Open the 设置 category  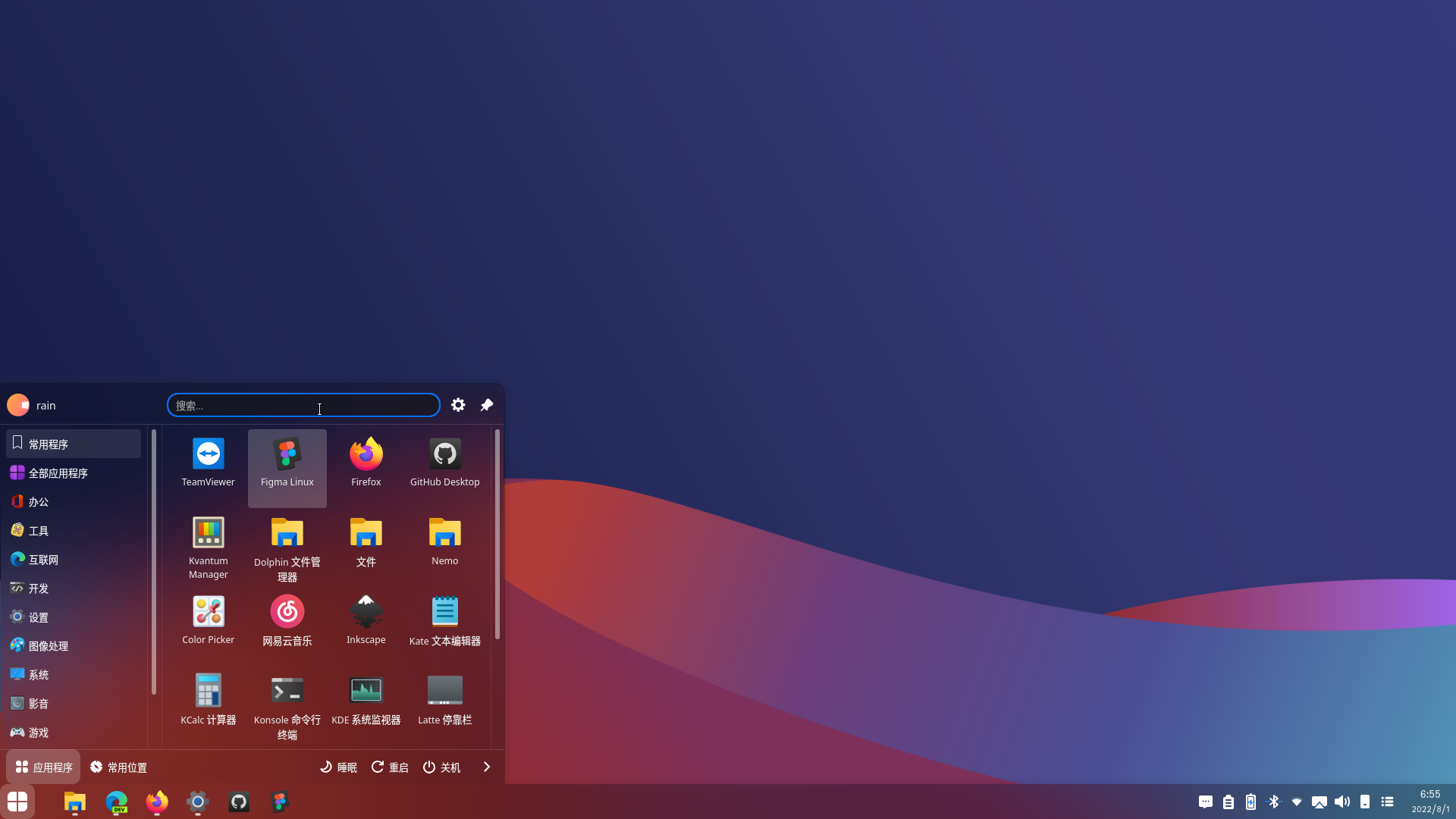(74, 617)
